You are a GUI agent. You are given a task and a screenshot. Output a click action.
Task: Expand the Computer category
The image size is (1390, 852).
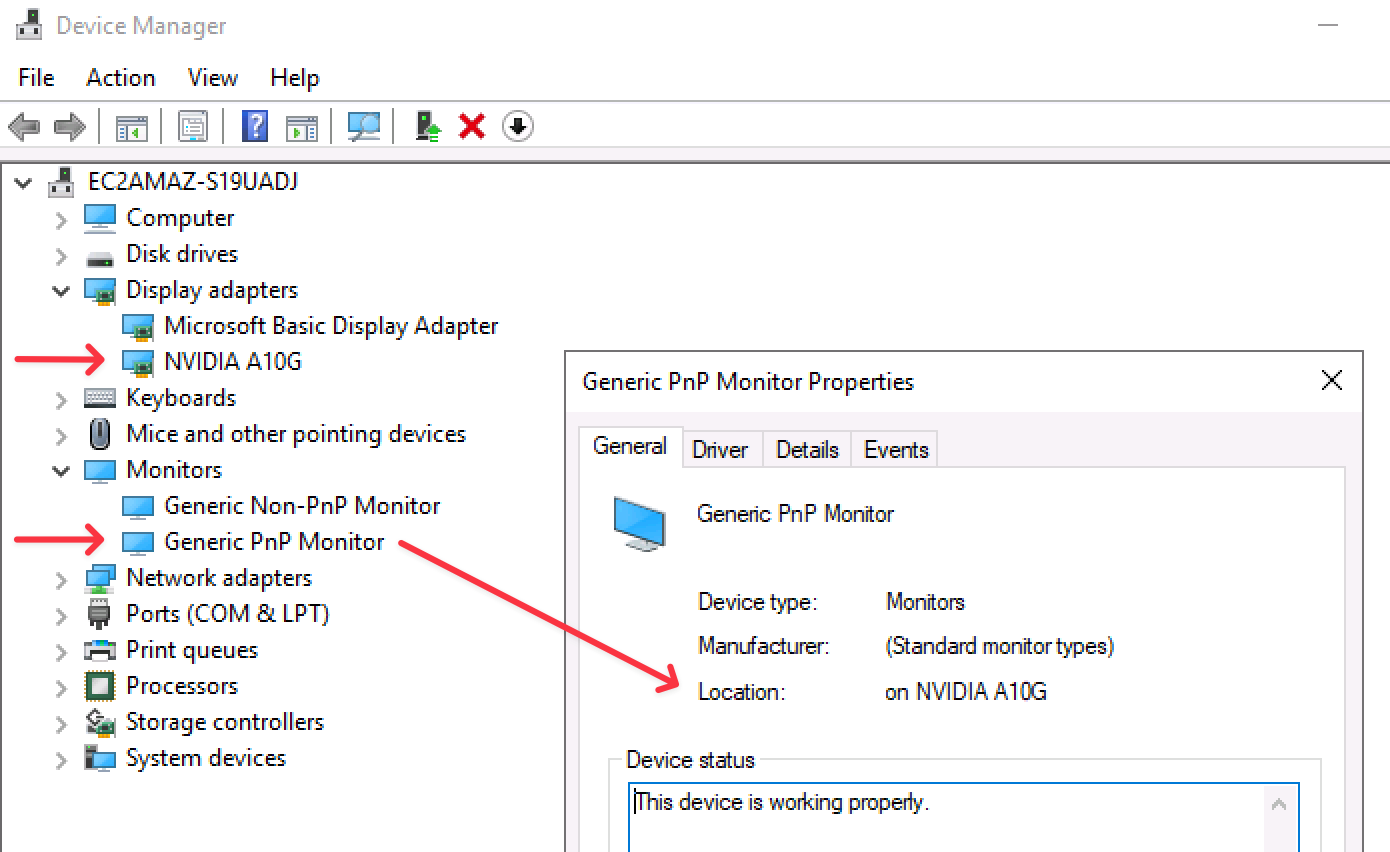click(x=62, y=219)
